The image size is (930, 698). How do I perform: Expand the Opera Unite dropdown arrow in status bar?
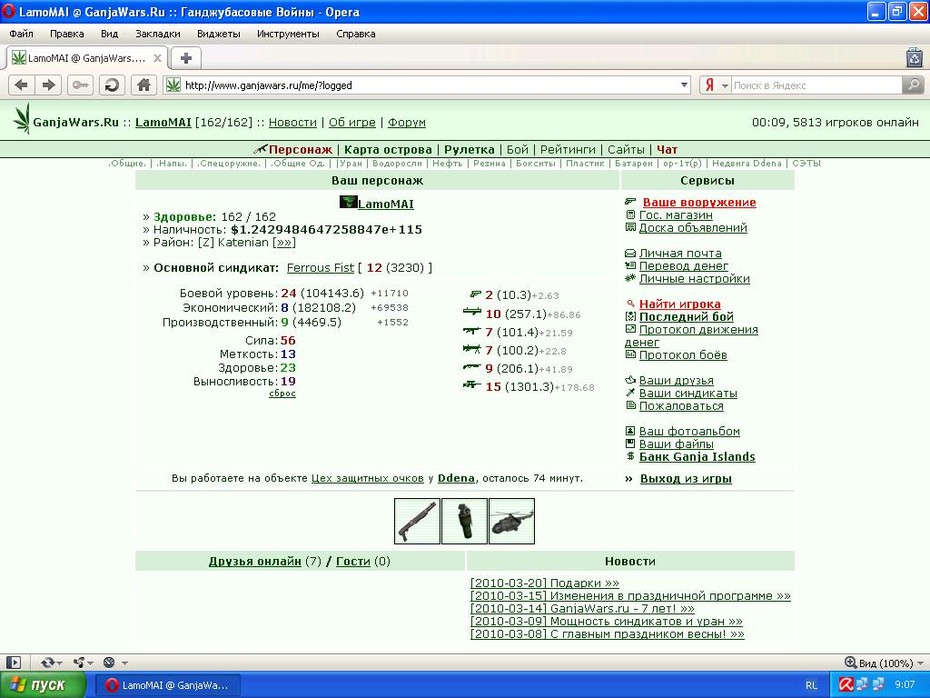(90, 663)
